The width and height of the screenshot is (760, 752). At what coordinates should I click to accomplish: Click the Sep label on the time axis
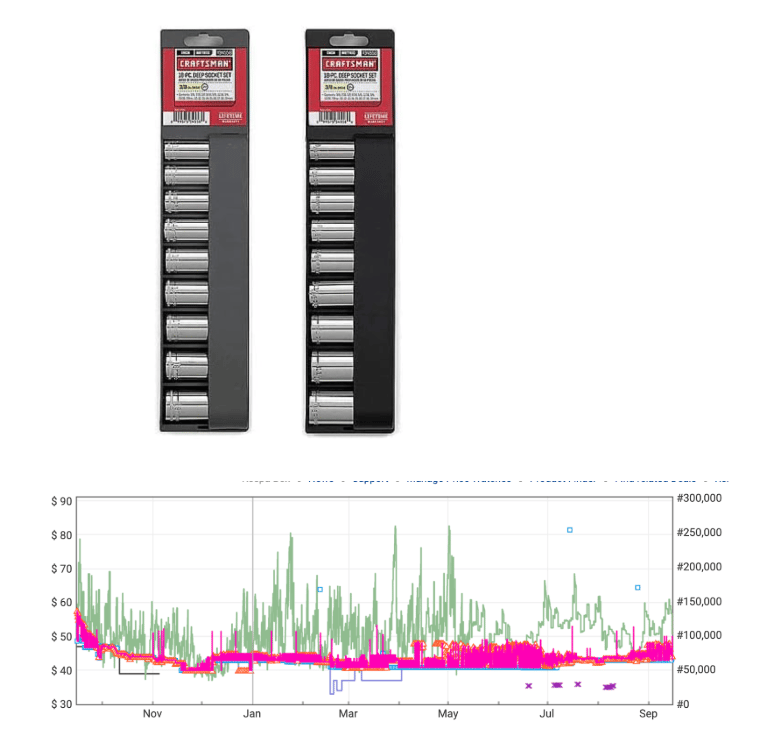[648, 714]
